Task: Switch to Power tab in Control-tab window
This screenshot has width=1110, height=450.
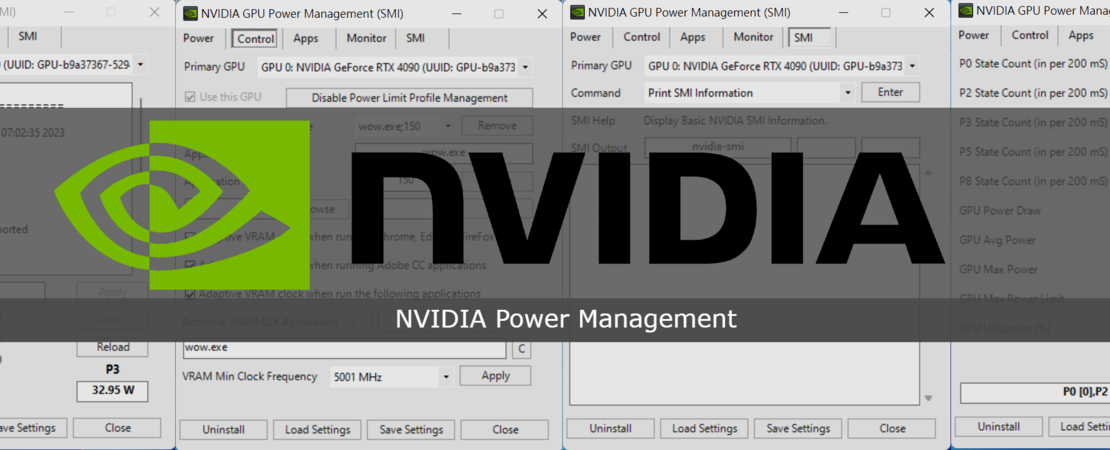Action: 198,38
